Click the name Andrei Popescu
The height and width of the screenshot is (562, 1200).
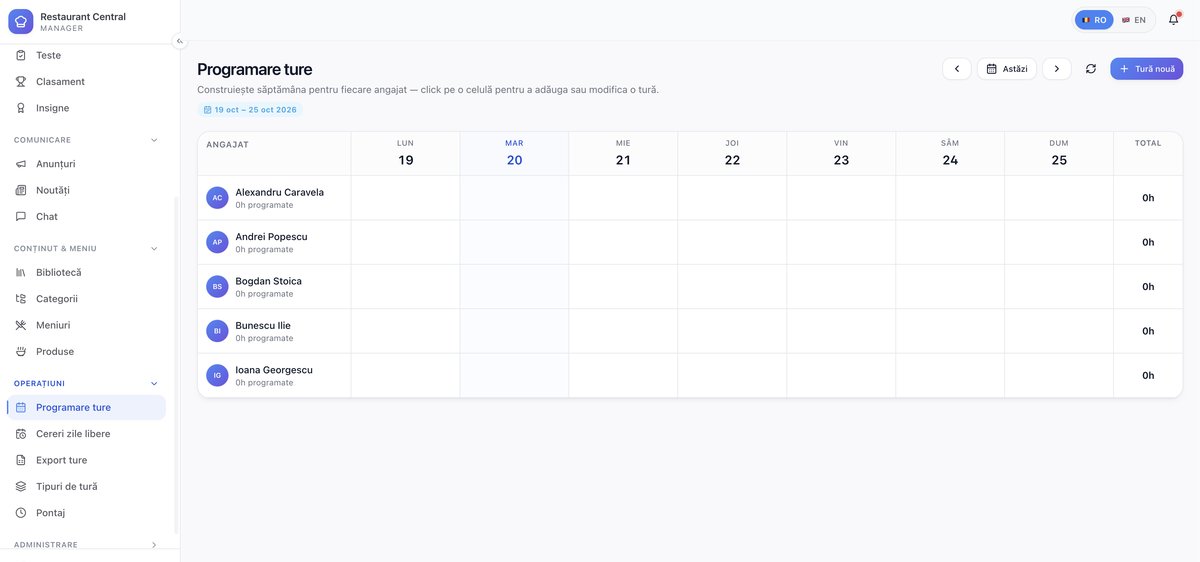point(271,237)
